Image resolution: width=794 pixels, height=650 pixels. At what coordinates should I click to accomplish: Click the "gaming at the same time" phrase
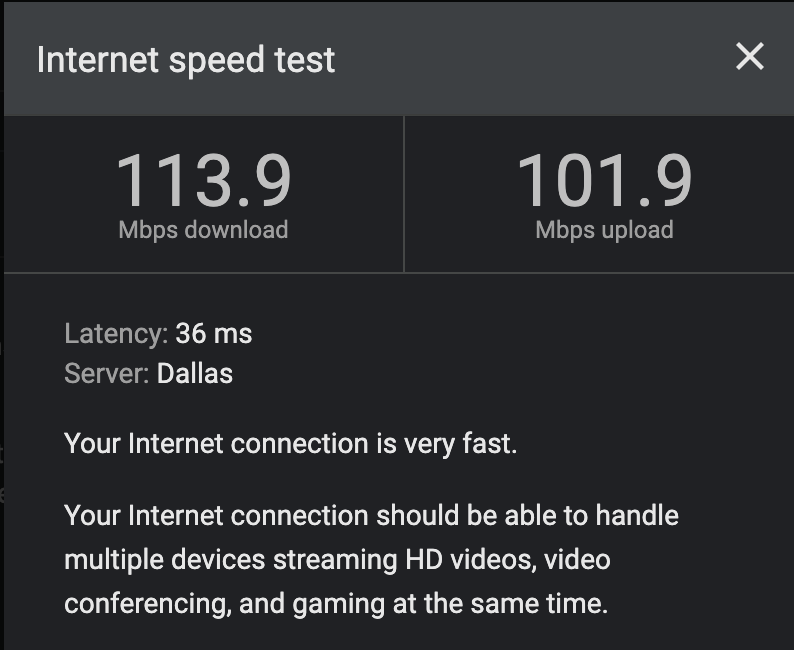[480, 604]
